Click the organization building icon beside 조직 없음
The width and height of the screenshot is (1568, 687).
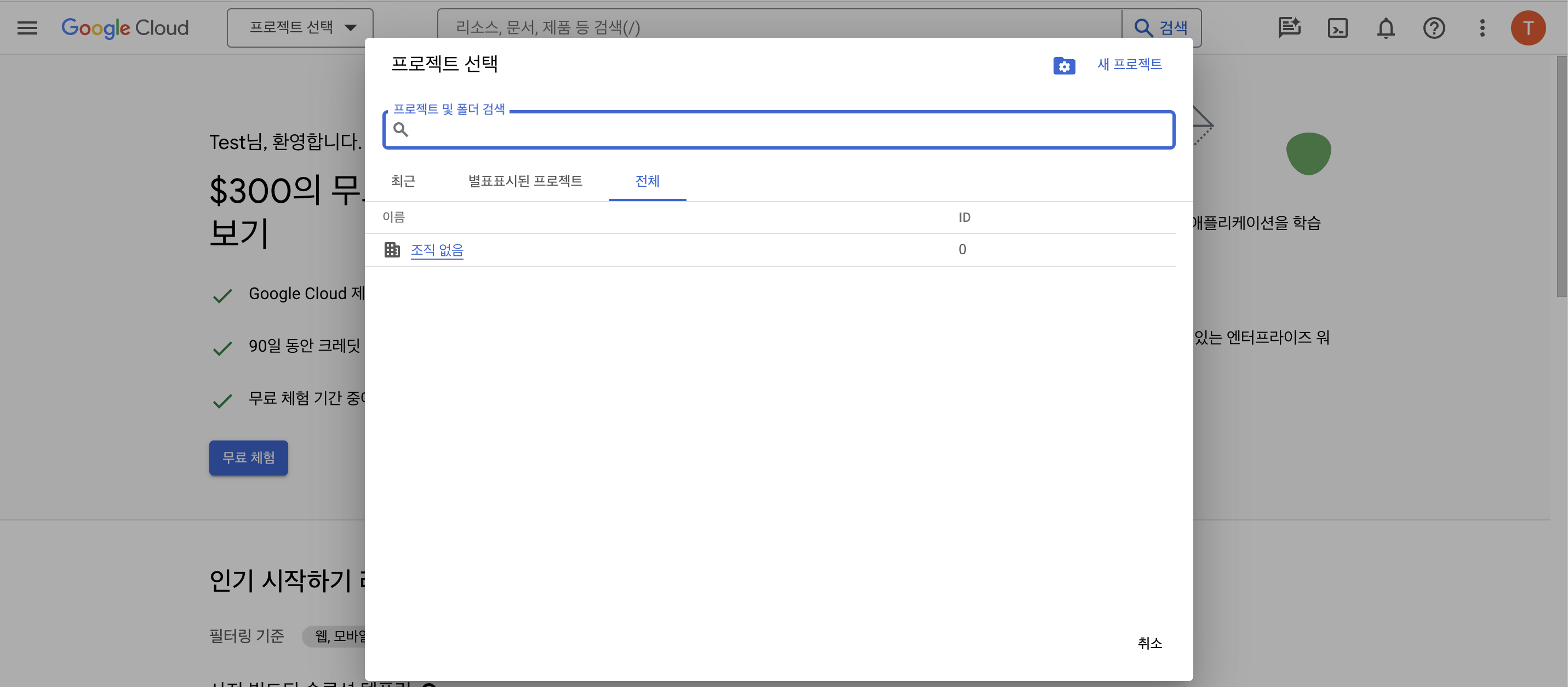pyautogui.click(x=392, y=249)
